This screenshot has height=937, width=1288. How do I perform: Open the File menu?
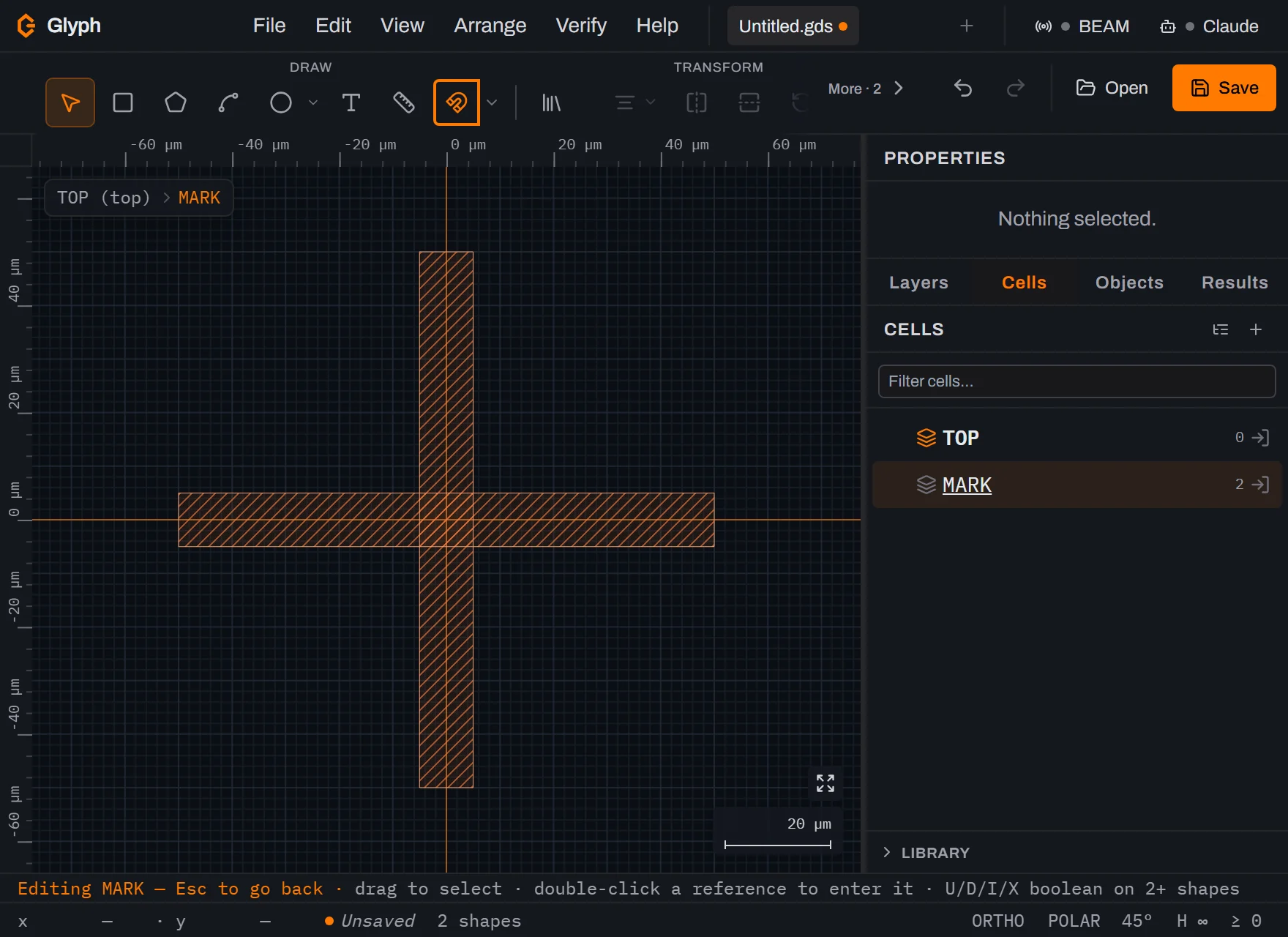tap(269, 26)
